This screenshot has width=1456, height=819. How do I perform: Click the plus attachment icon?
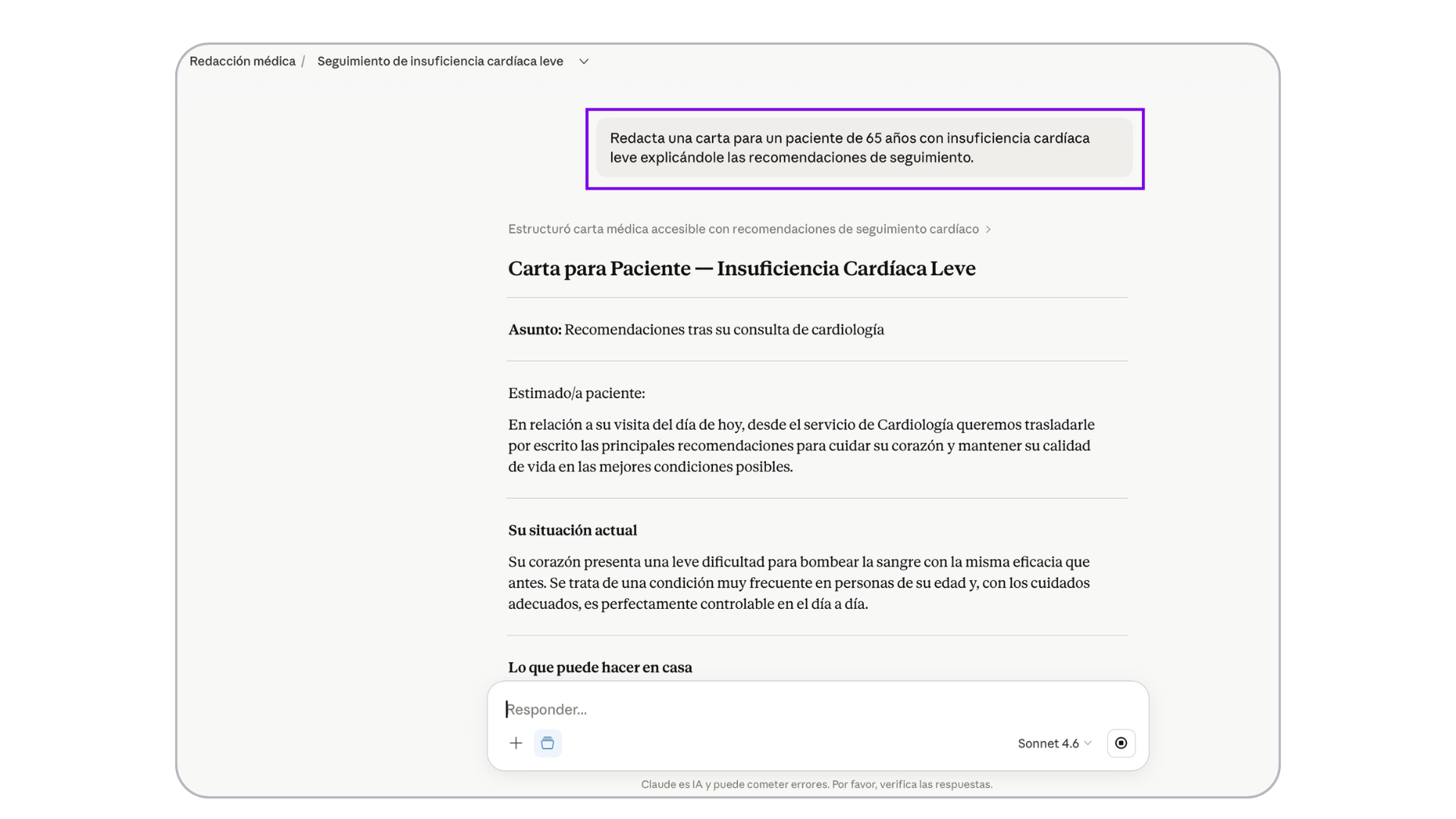coord(516,743)
